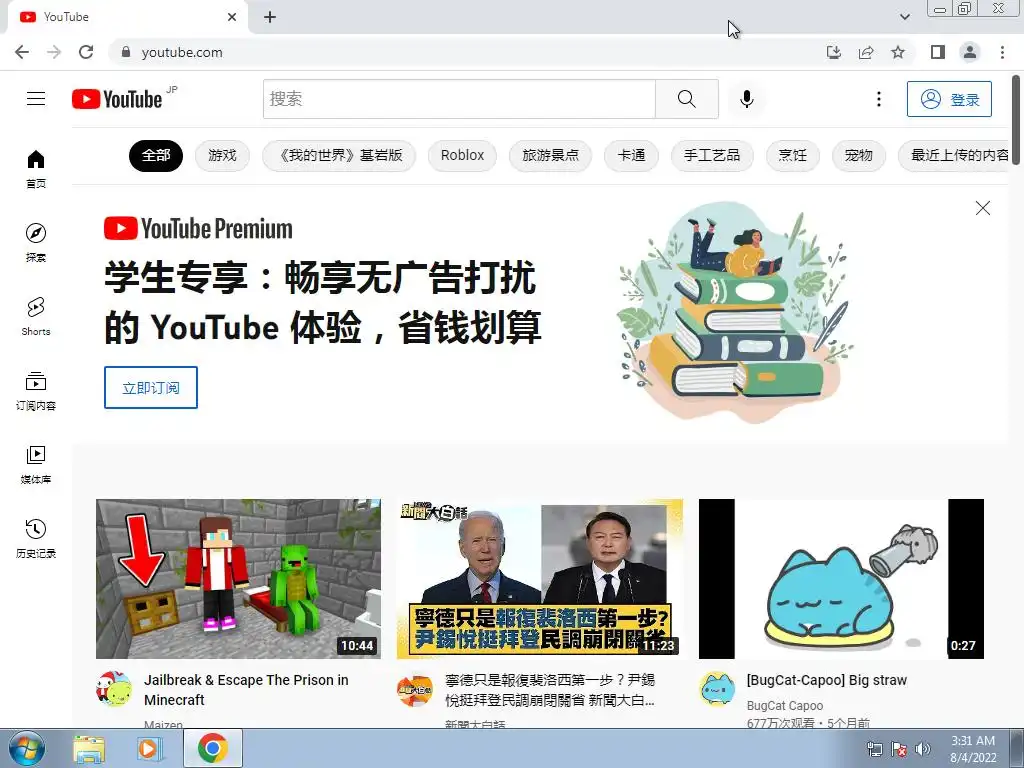Click [BugCat-Capoo] Big straw title
The width and height of the screenshot is (1024, 768).
(827, 680)
